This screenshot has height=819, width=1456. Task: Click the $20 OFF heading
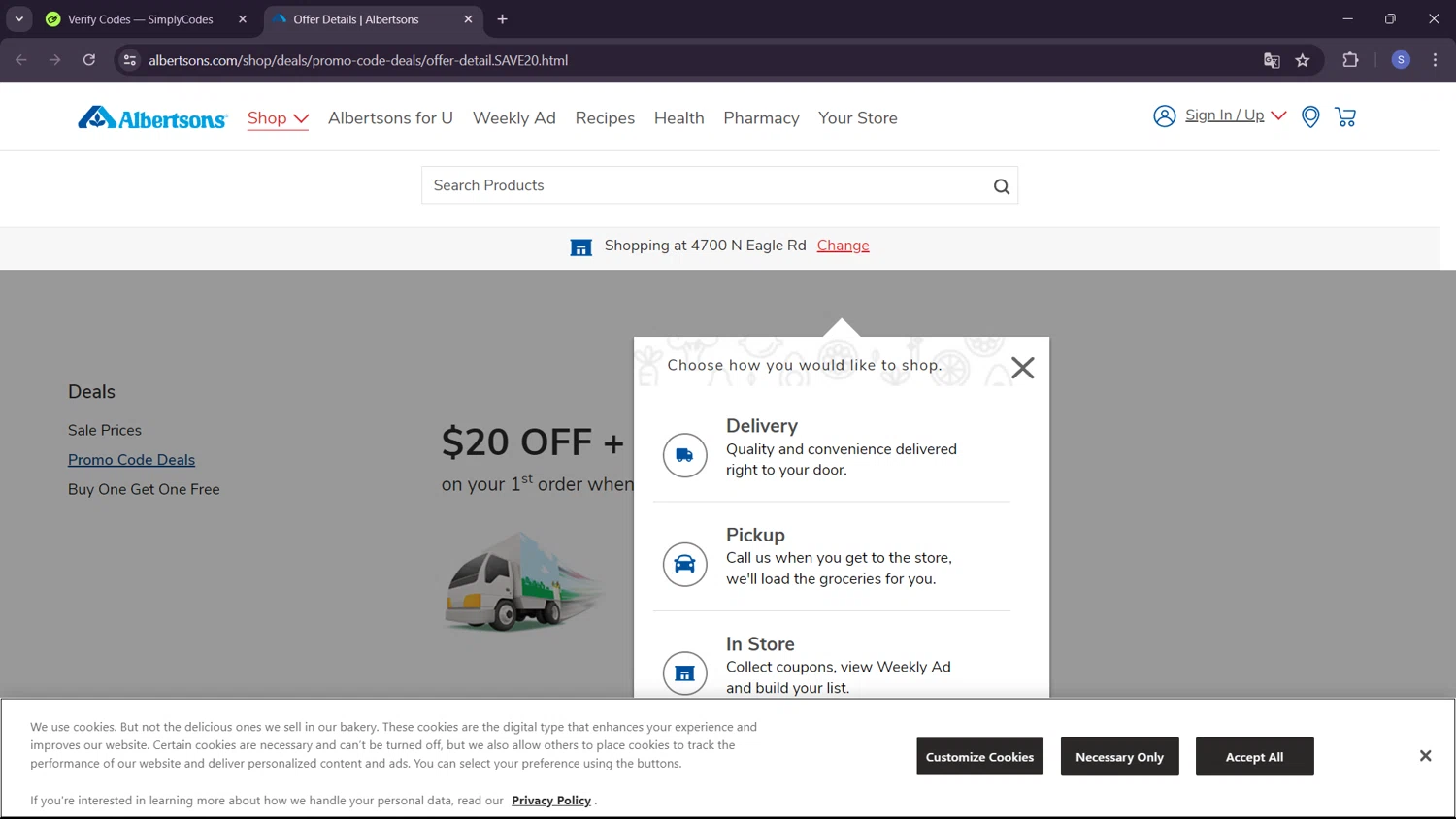(x=533, y=442)
